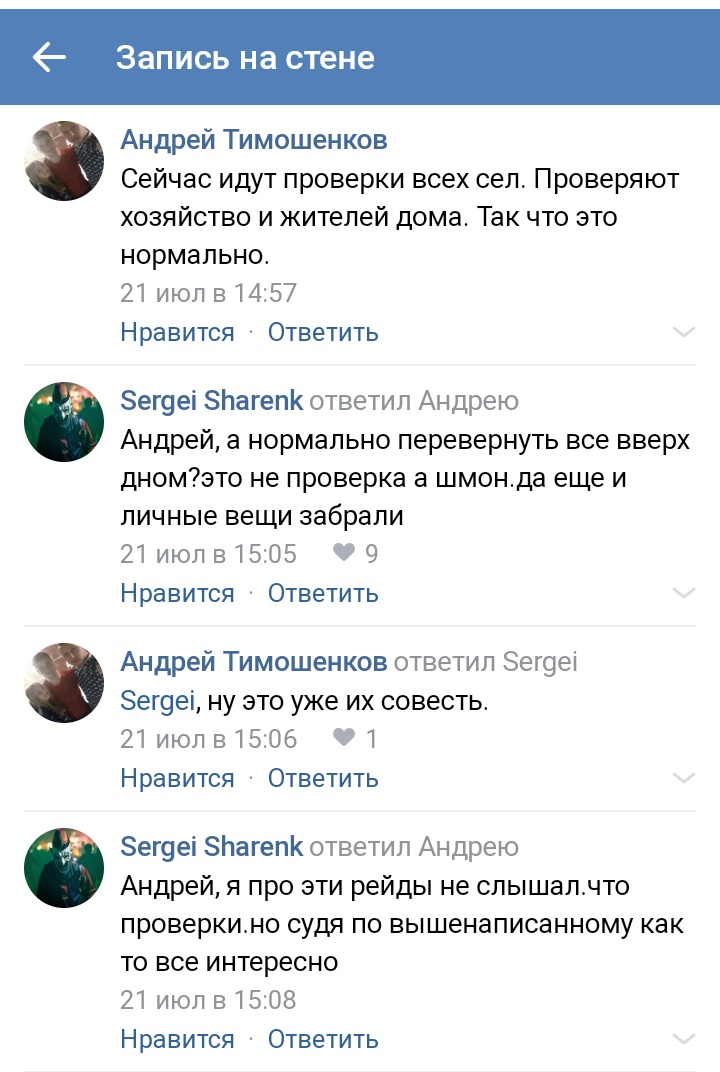Toggle Нравится on the 15:08 comment

(177, 1038)
